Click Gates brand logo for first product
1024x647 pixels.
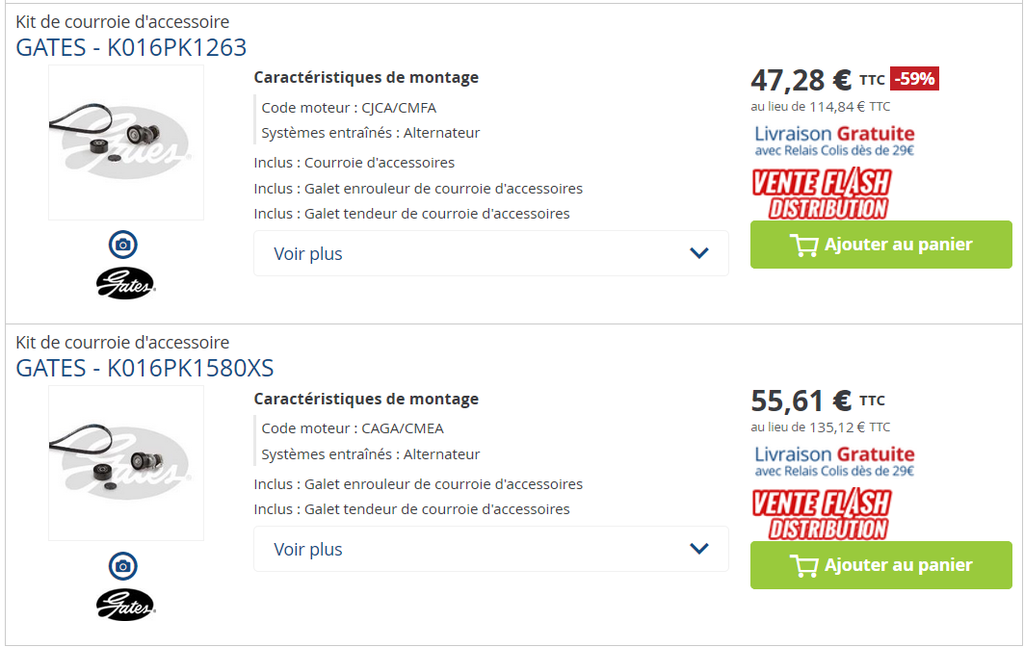click(125, 284)
